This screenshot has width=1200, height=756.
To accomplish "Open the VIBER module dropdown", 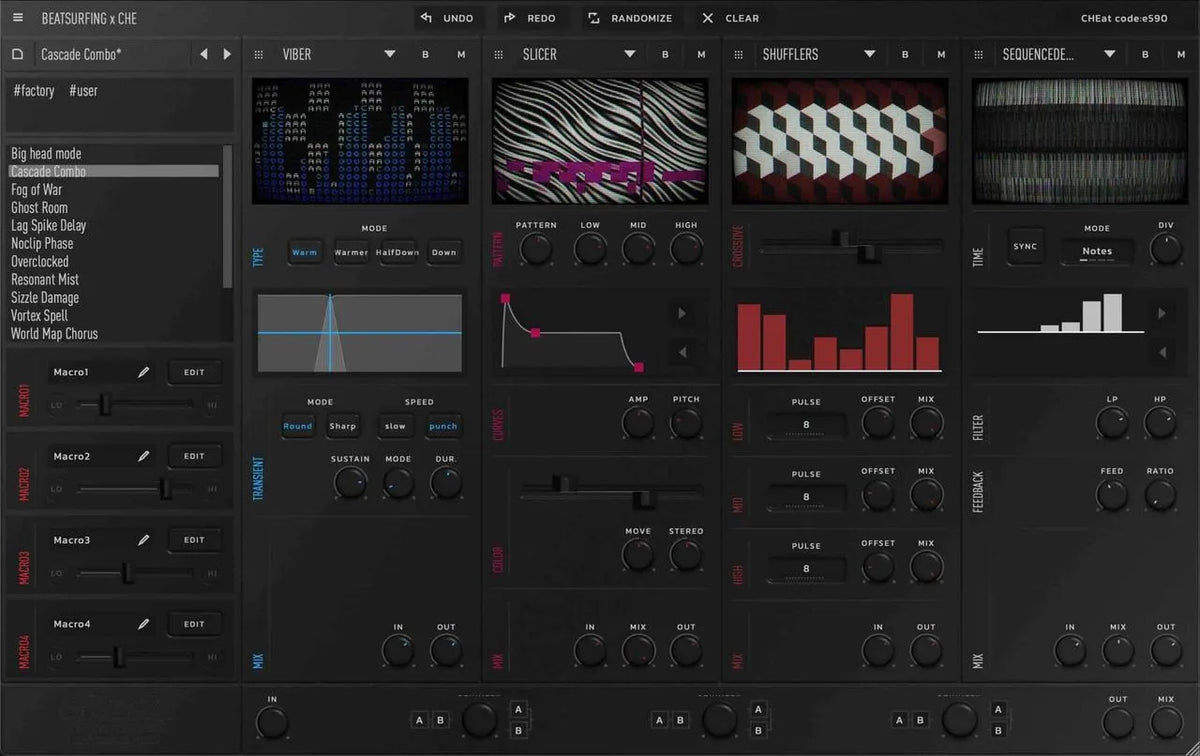I will coord(389,54).
